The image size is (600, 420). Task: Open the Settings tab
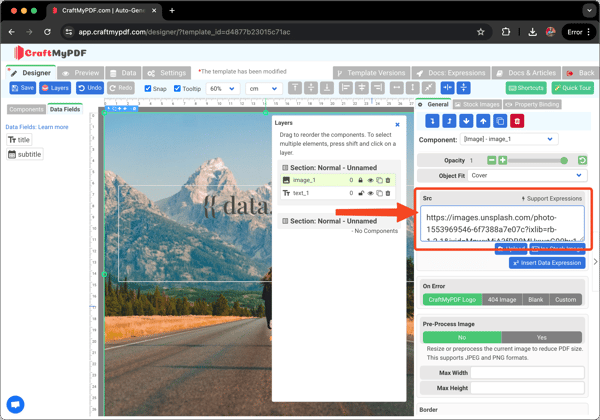click(167, 73)
